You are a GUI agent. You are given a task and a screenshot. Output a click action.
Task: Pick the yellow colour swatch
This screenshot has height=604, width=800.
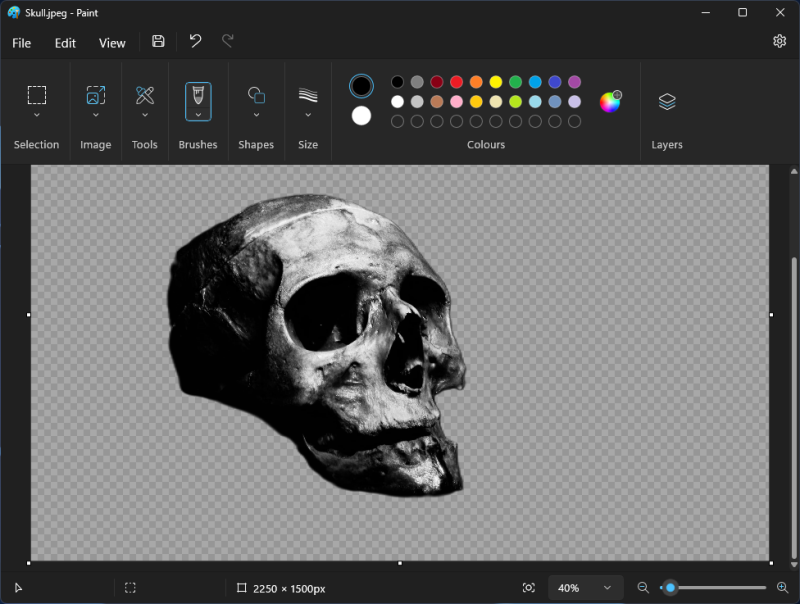495,82
